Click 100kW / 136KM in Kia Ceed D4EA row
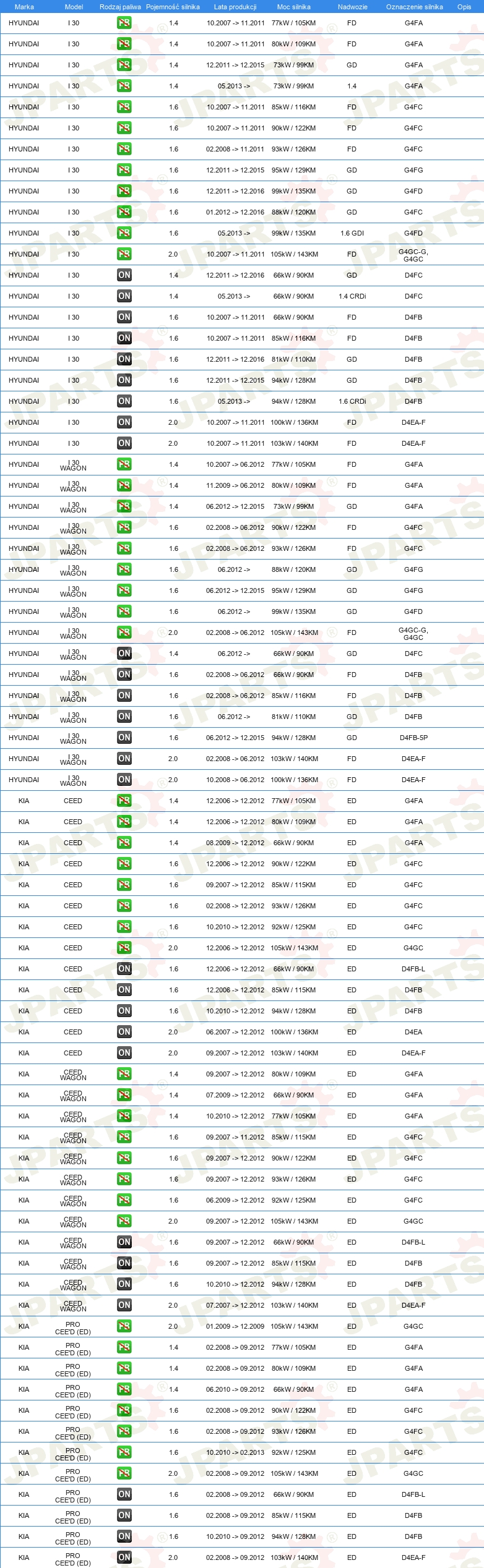This screenshot has height=1568, width=484. tap(295, 1032)
